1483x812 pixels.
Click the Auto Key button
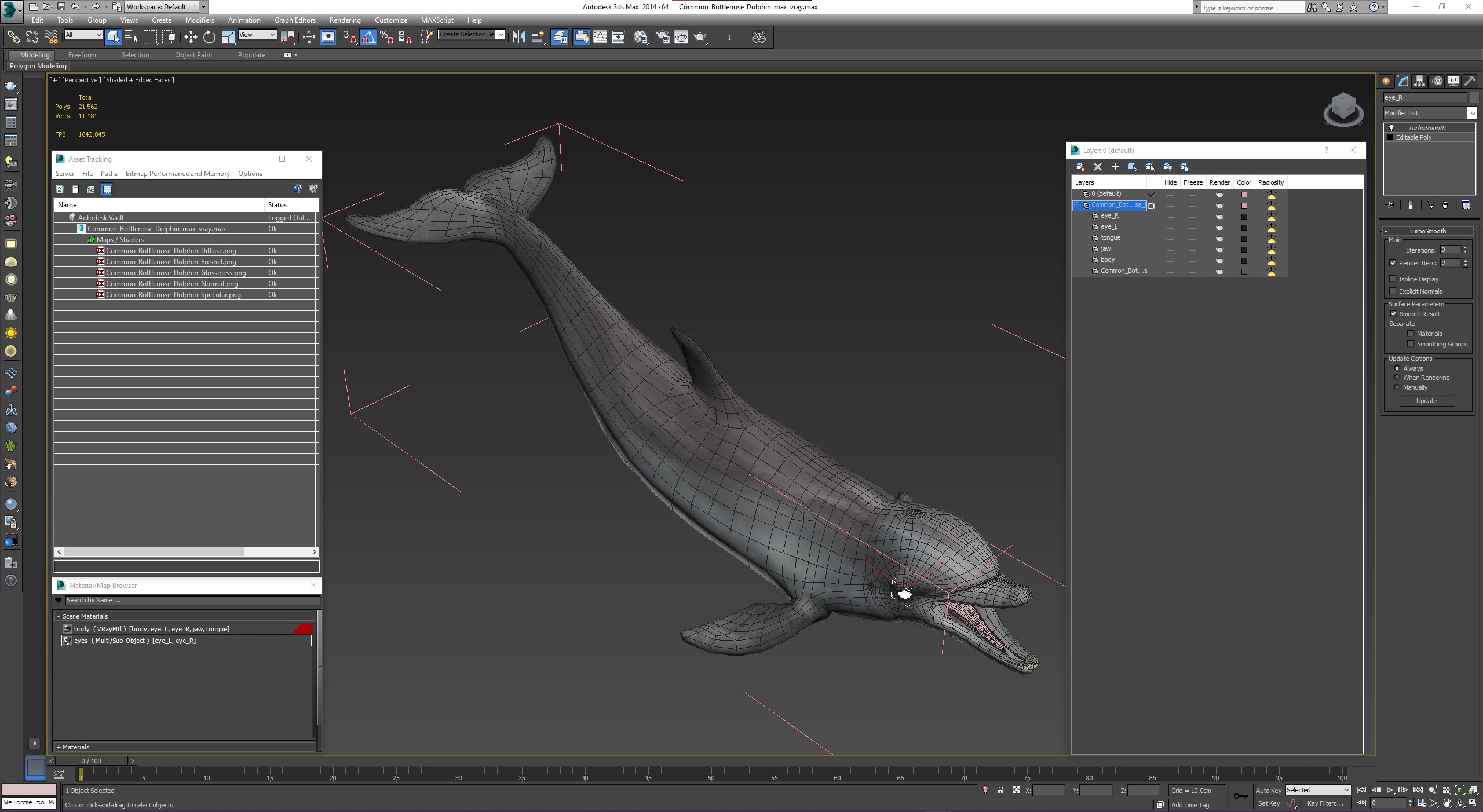[1268, 791]
